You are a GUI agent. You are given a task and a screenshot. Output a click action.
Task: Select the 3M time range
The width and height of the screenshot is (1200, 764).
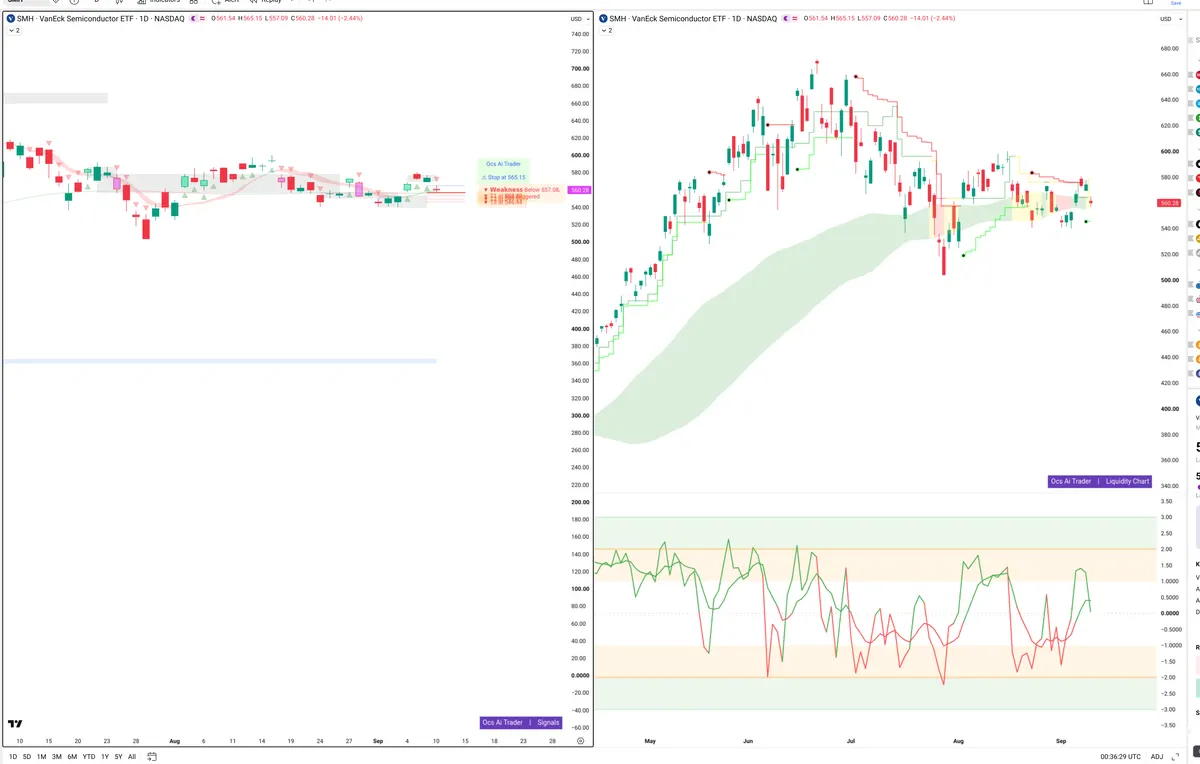(x=57, y=757)
